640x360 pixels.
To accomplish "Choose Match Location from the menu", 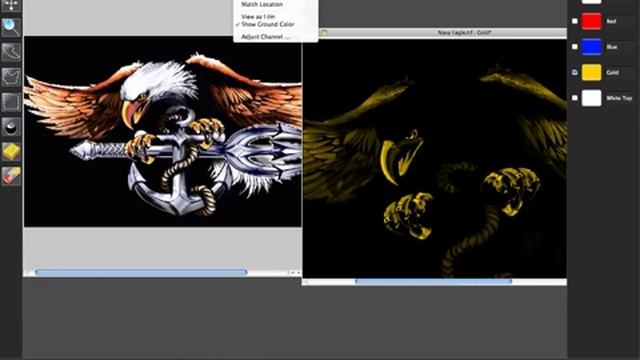I will (x=262, y=4).
